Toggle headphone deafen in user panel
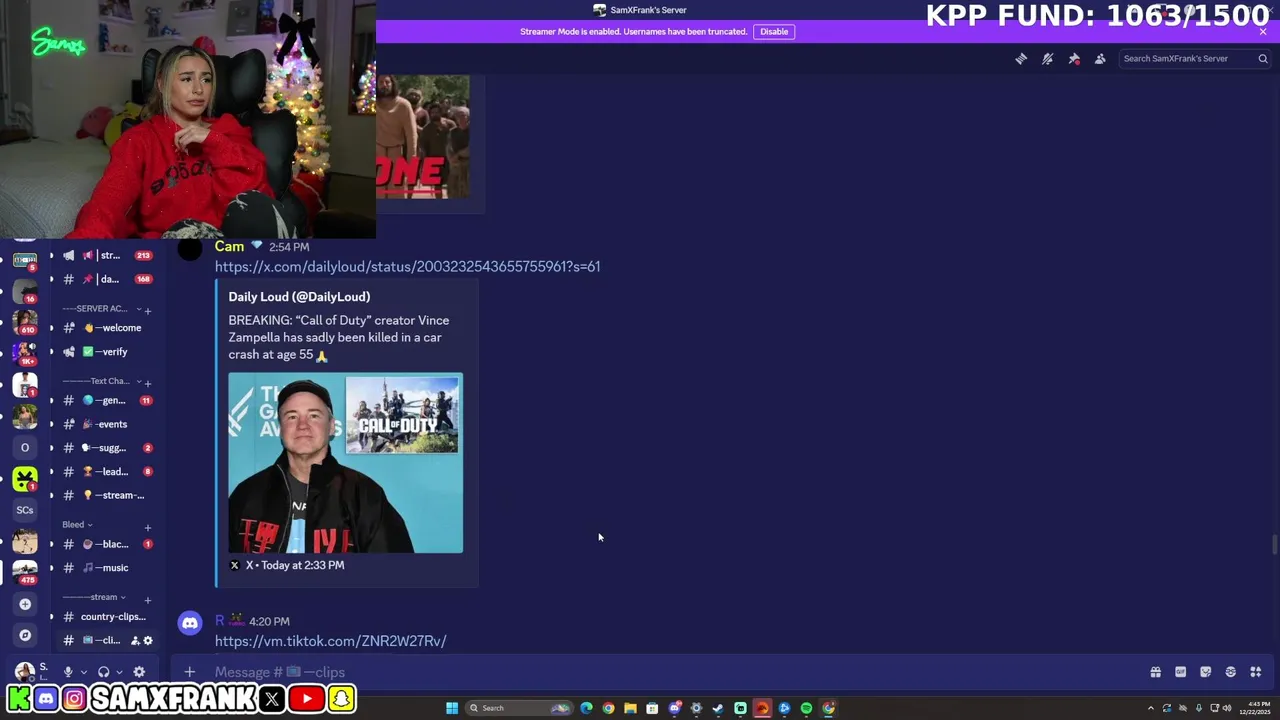The width and height of the screenshot is (1280, 720). [103, 672]
